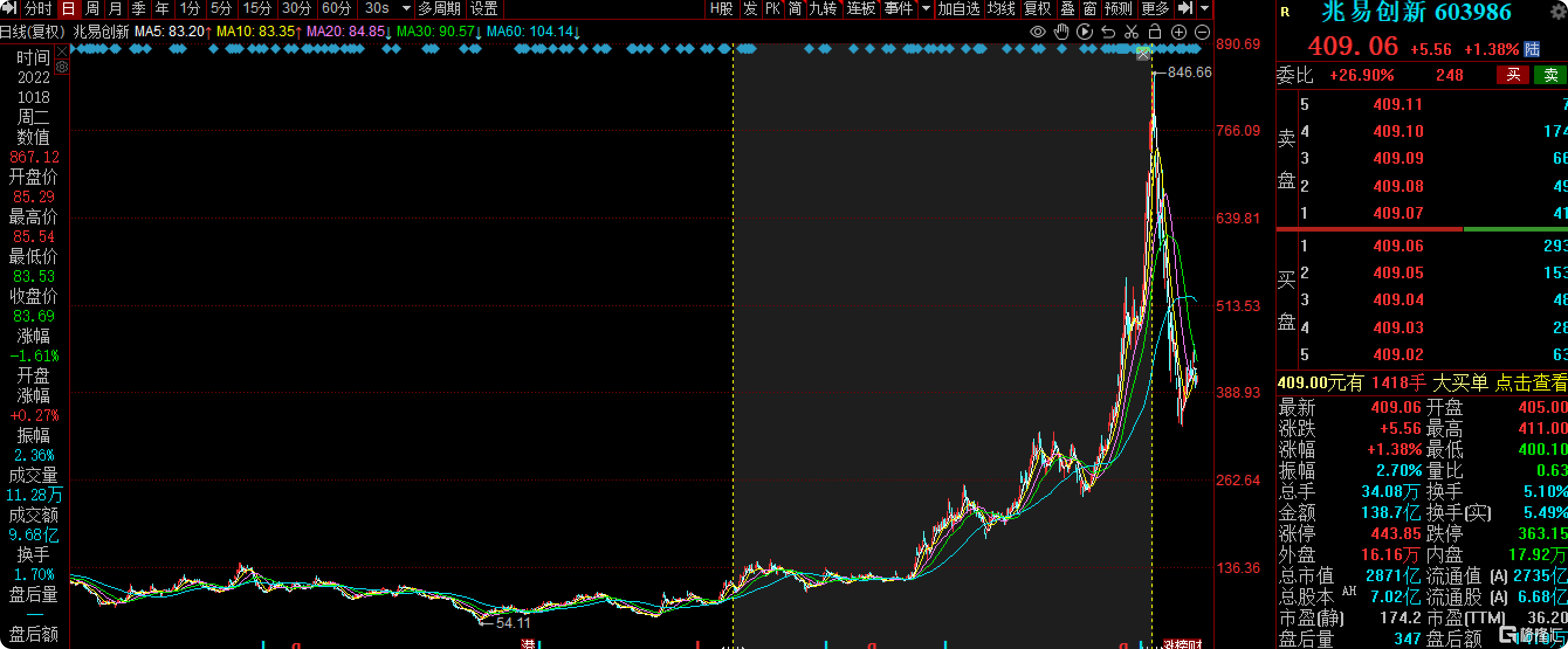Click the right-arrow bar icon after 更多
The image size is (1568, 649).
[1185, 9]
